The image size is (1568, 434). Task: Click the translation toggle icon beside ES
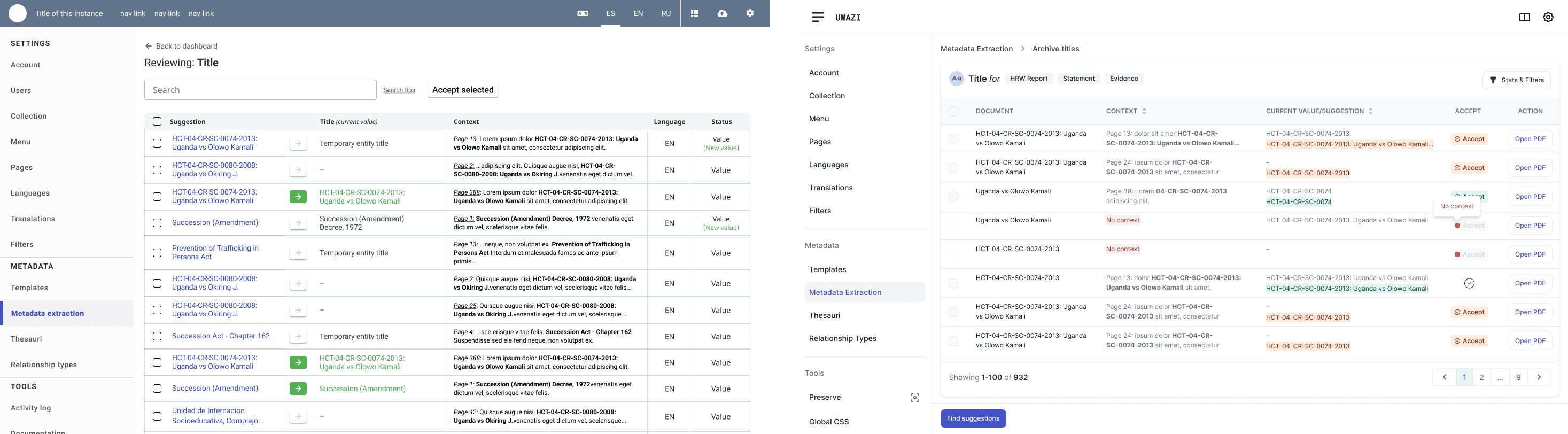[x=583, y=13]
